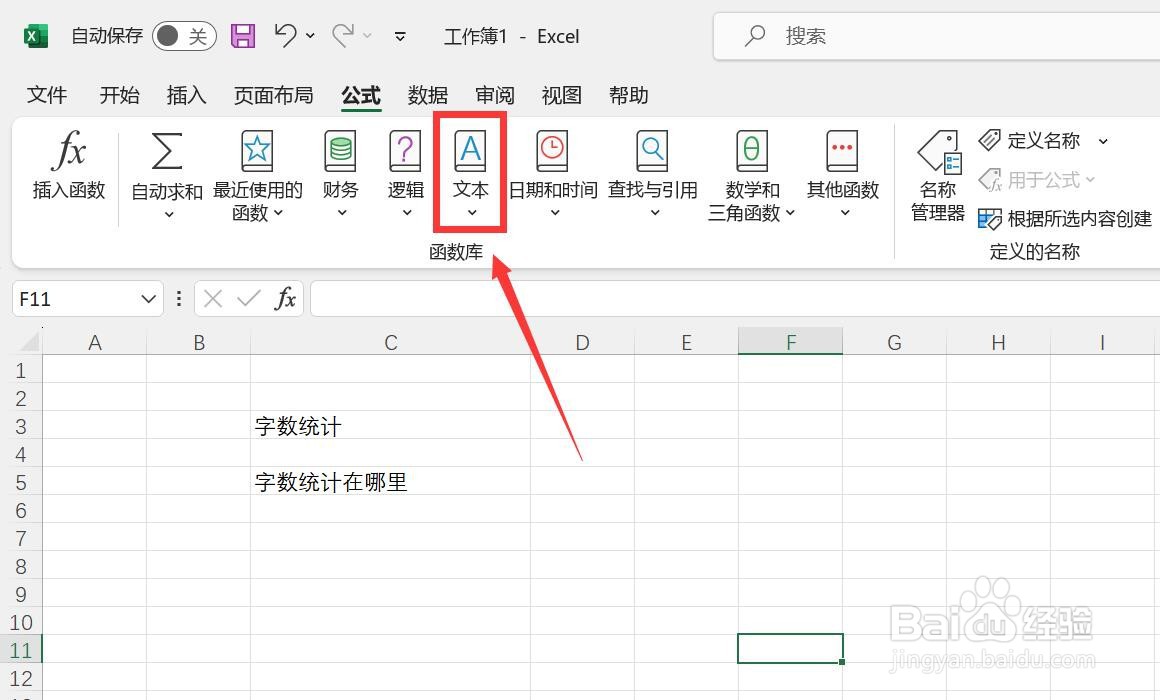Open the 财务 functions icon
1160x700 pixels.
(340, 151)
